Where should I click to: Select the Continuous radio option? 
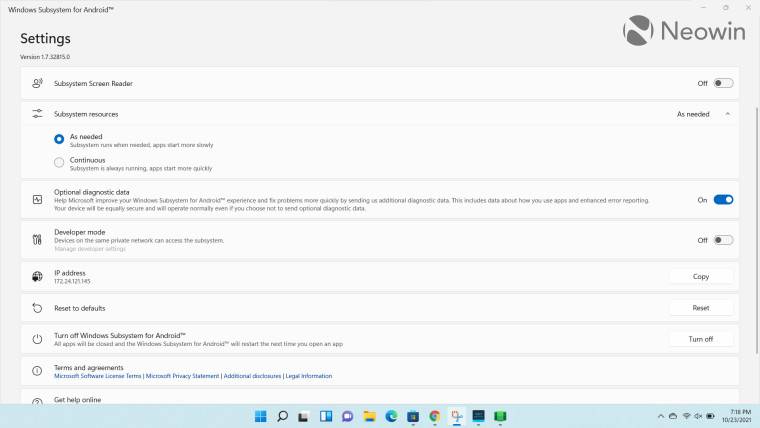click(60, 162)
